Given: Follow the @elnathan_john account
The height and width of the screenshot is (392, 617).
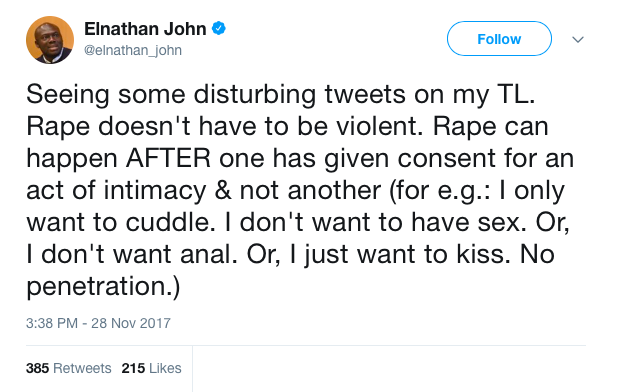Looking at the screenshot, I should 499,39.
